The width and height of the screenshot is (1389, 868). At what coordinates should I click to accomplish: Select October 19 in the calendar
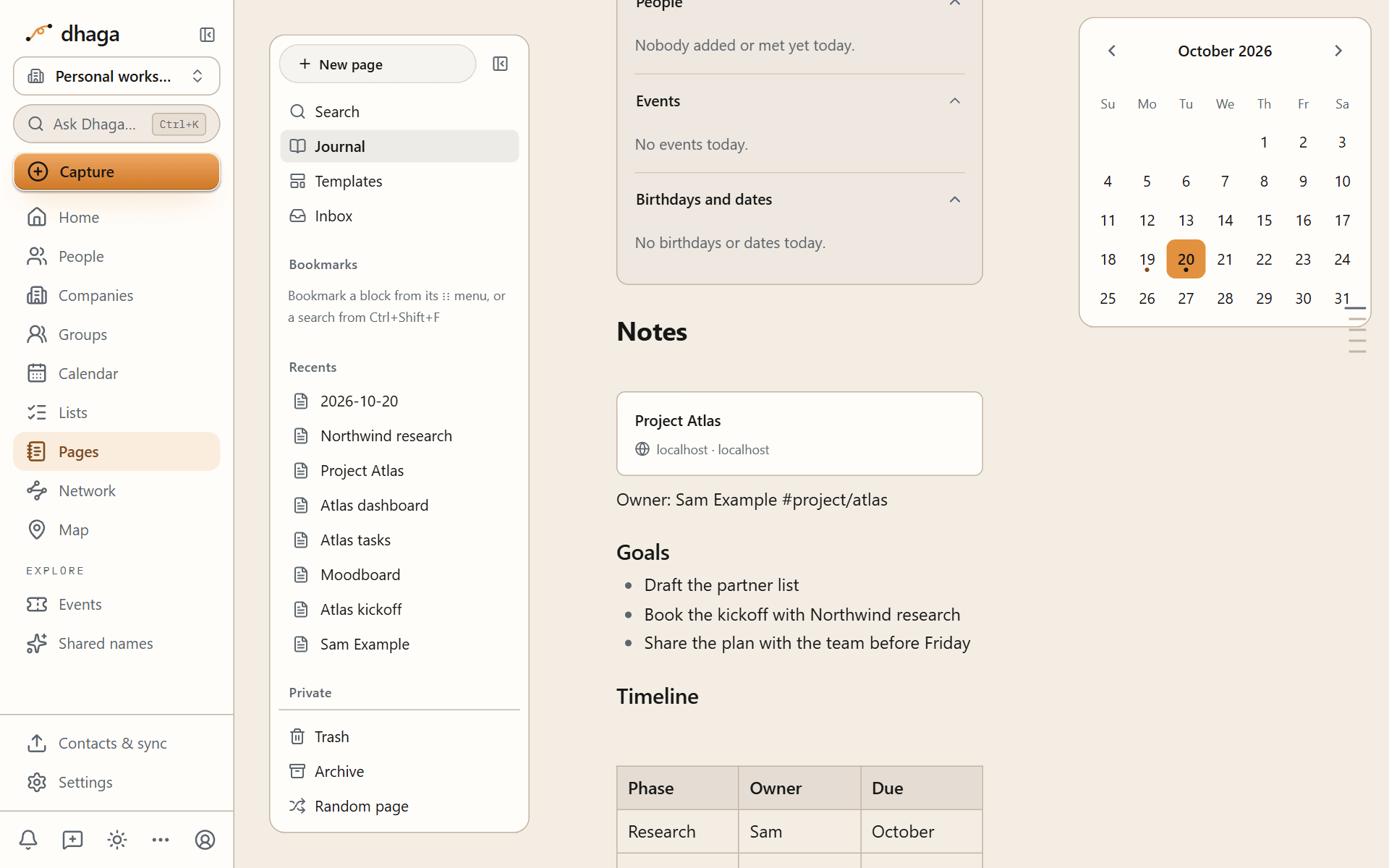pos(1147,259)
